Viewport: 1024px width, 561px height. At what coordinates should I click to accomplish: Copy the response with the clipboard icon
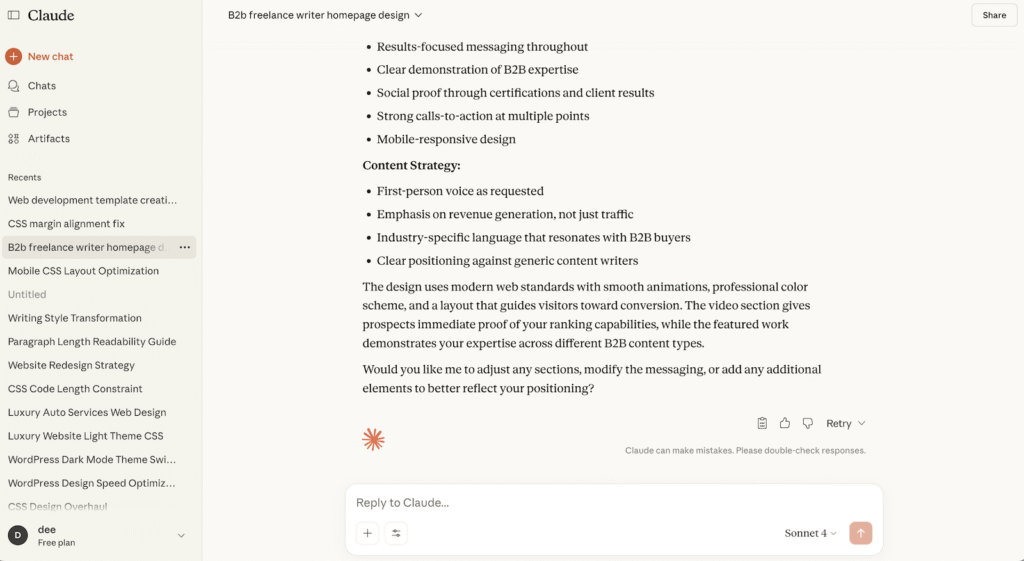(x=762, y=423)
